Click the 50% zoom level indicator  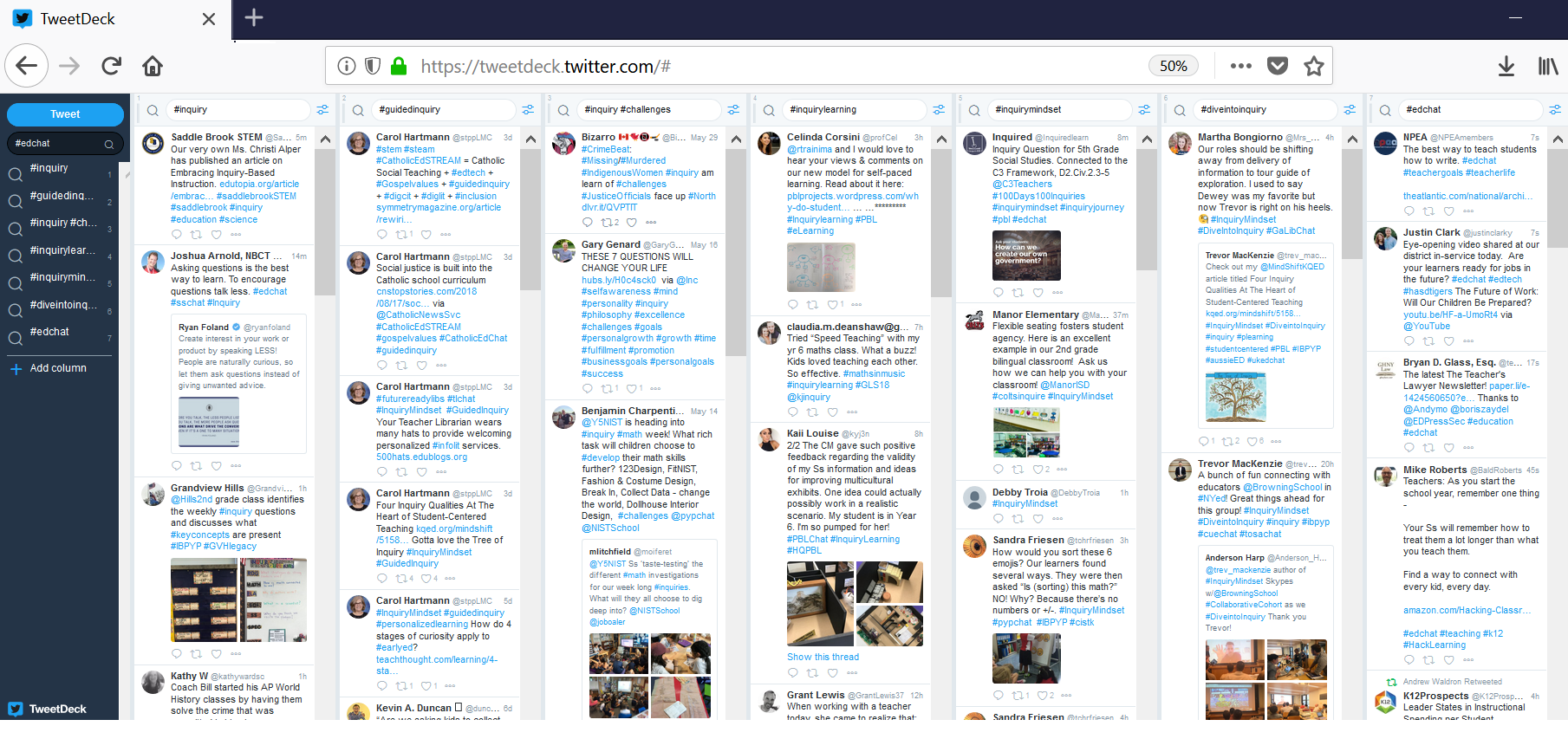[1173, 66]
